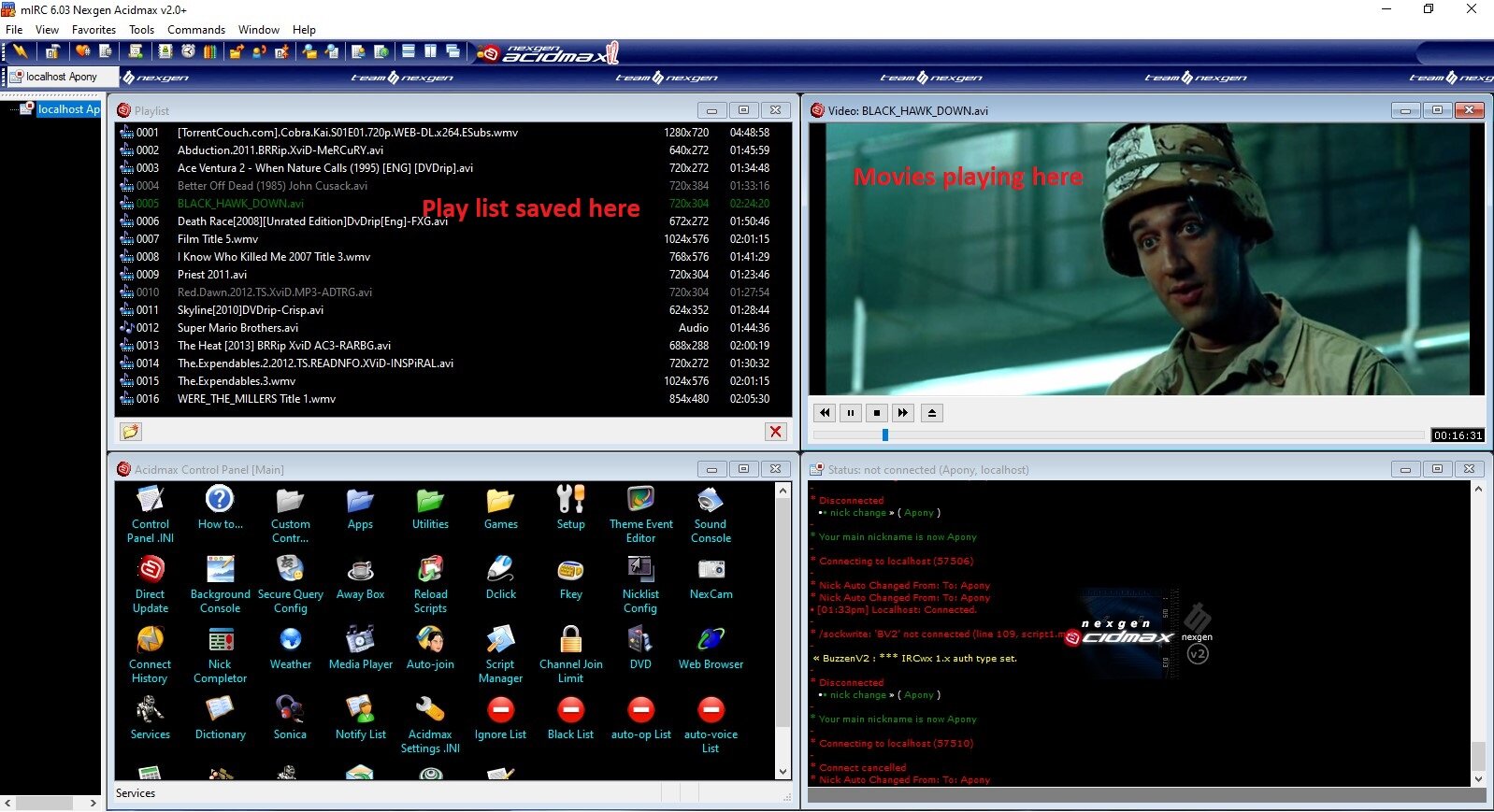Open the Theme Event Editor
Image resolution: width=1494 pixels, height=812 pixels.
tap(640, 501)
